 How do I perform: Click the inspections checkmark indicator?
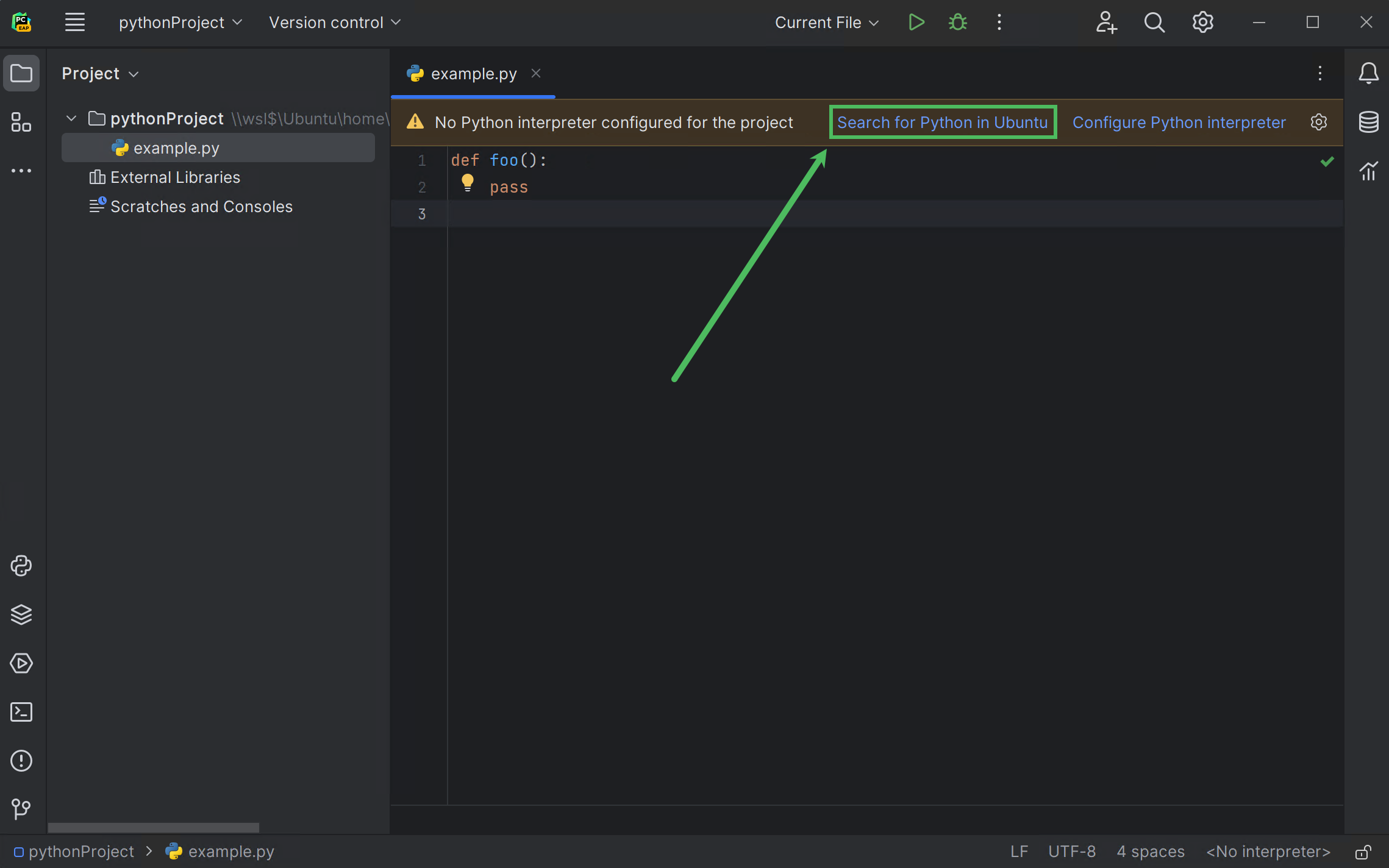(x=1326, y=161)
